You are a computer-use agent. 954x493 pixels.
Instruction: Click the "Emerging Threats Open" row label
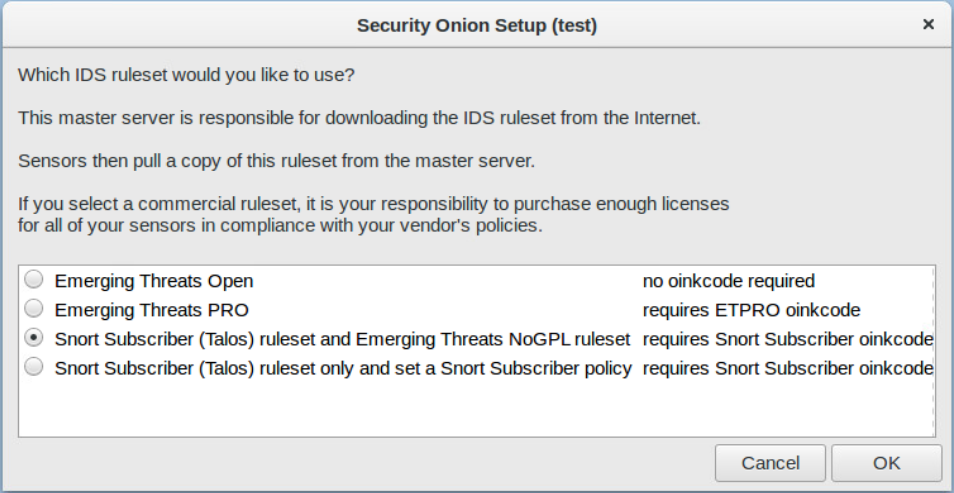click(x=154, y=281)
